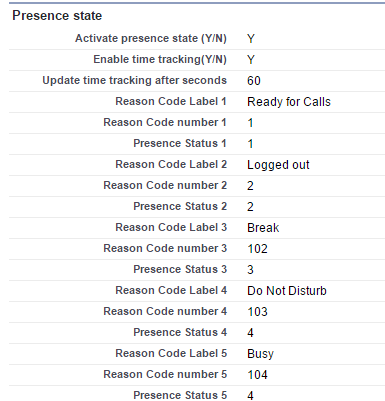
Task: Select the Presence Status 2 value
Action: (250, 207)
